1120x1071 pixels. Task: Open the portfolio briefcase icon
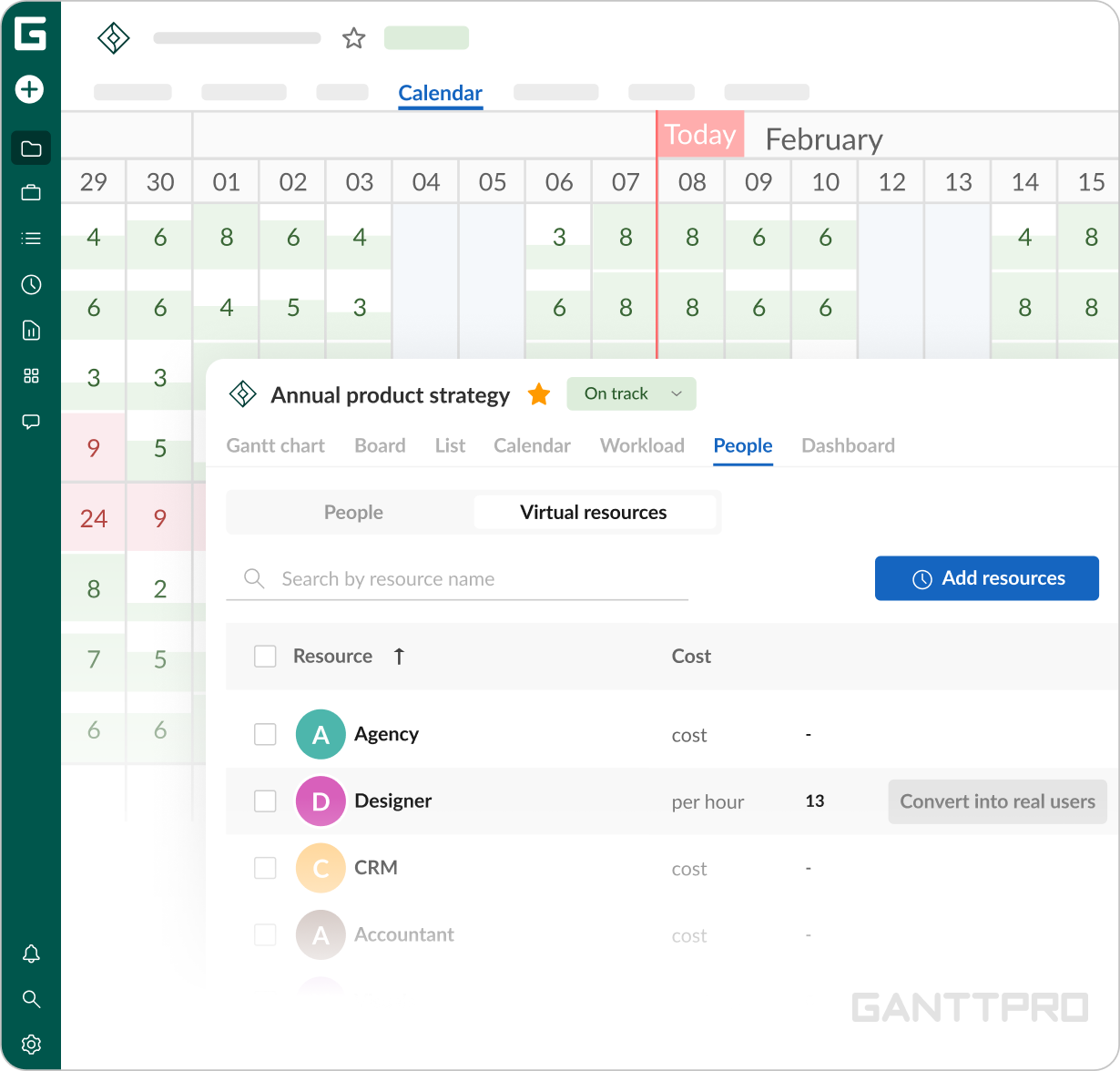tap(31, 192)
